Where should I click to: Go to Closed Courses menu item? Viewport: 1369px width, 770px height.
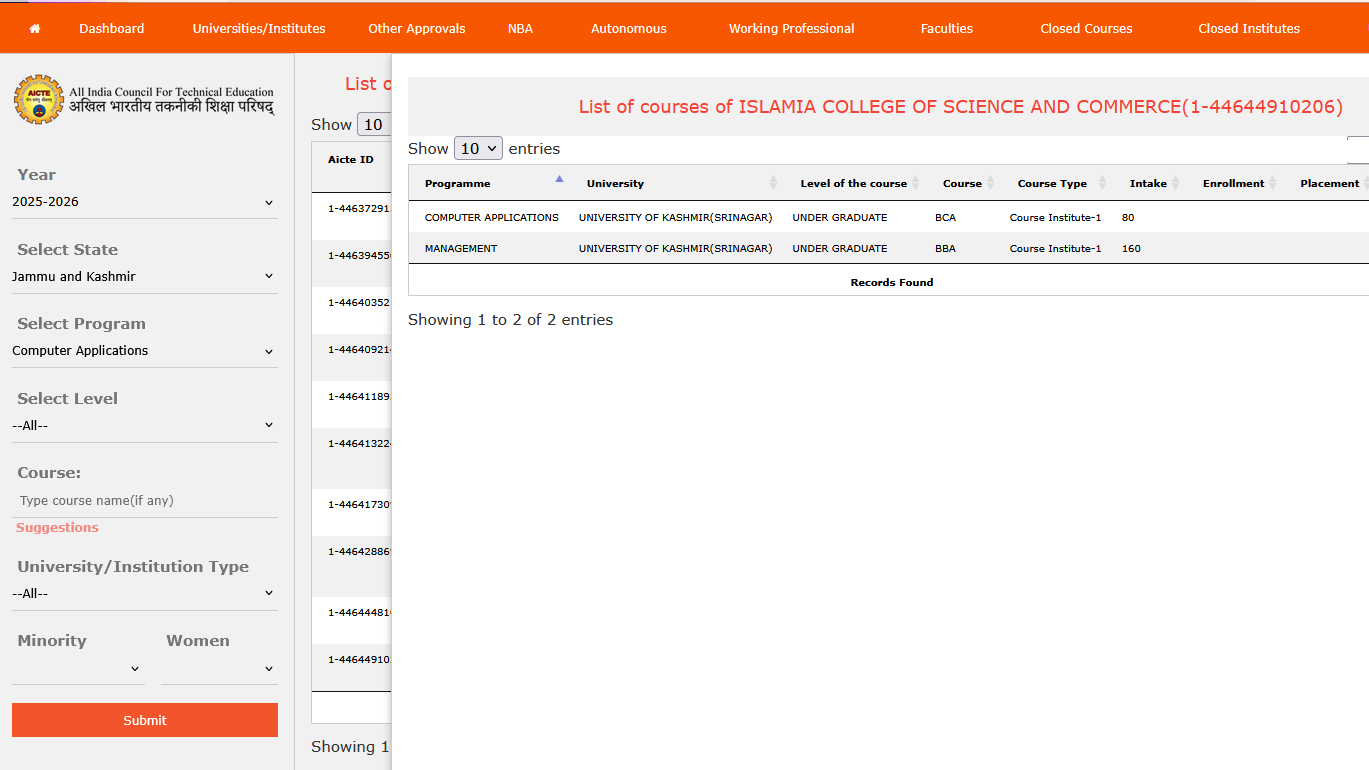point(1086,29)
